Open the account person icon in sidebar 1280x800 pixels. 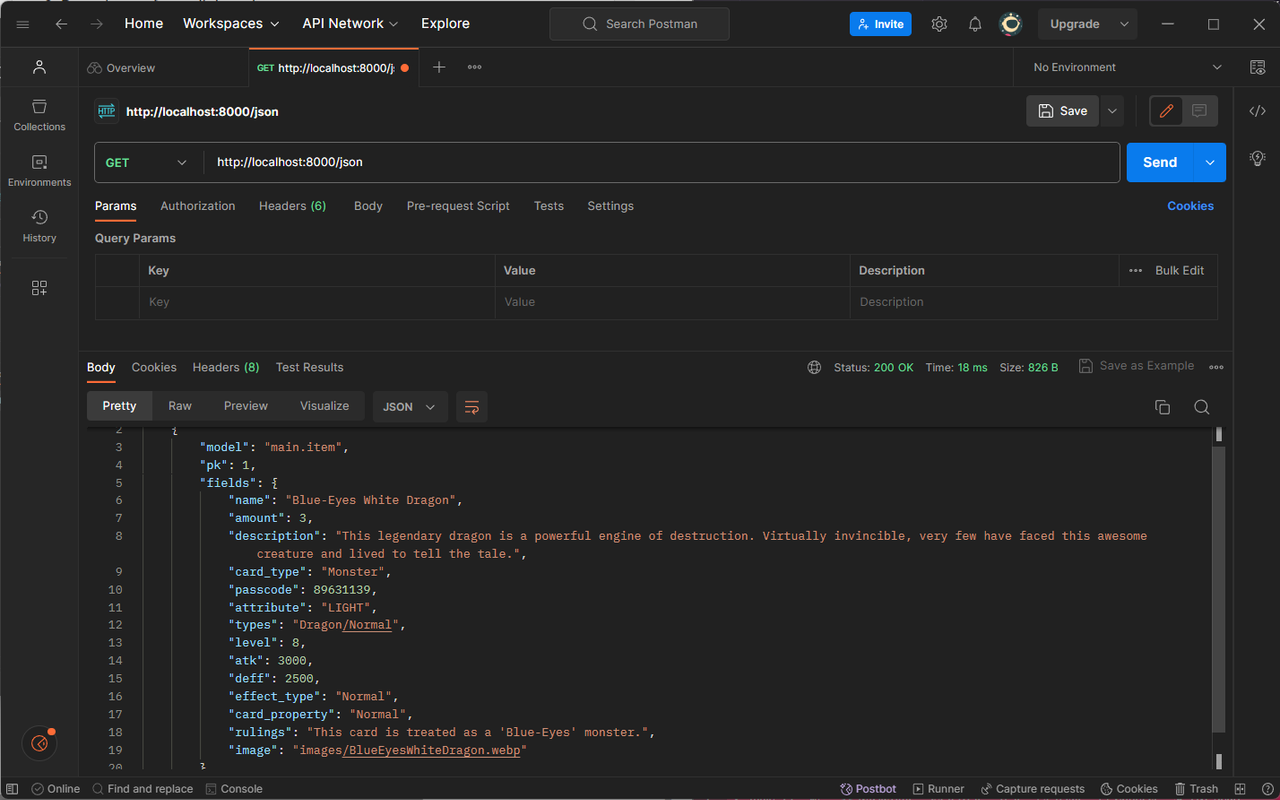[39, 67]
